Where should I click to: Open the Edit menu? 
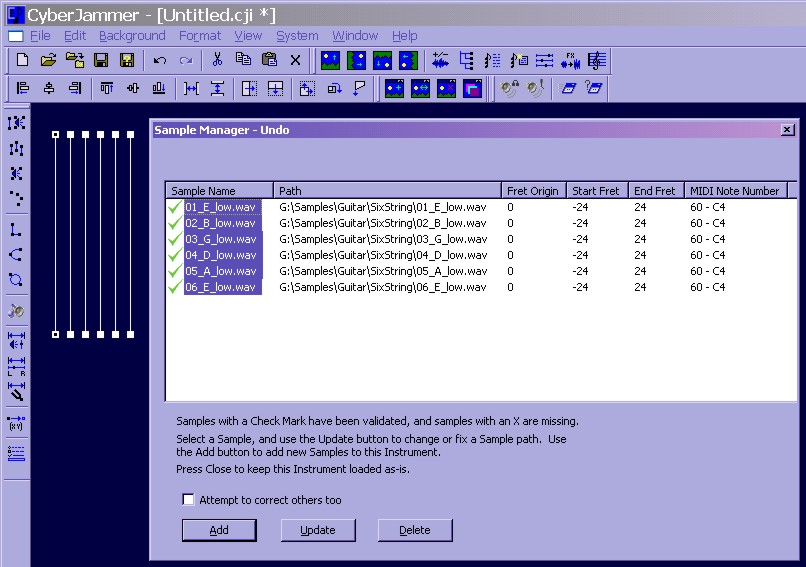pyautogui.click(x=75, y=35)
